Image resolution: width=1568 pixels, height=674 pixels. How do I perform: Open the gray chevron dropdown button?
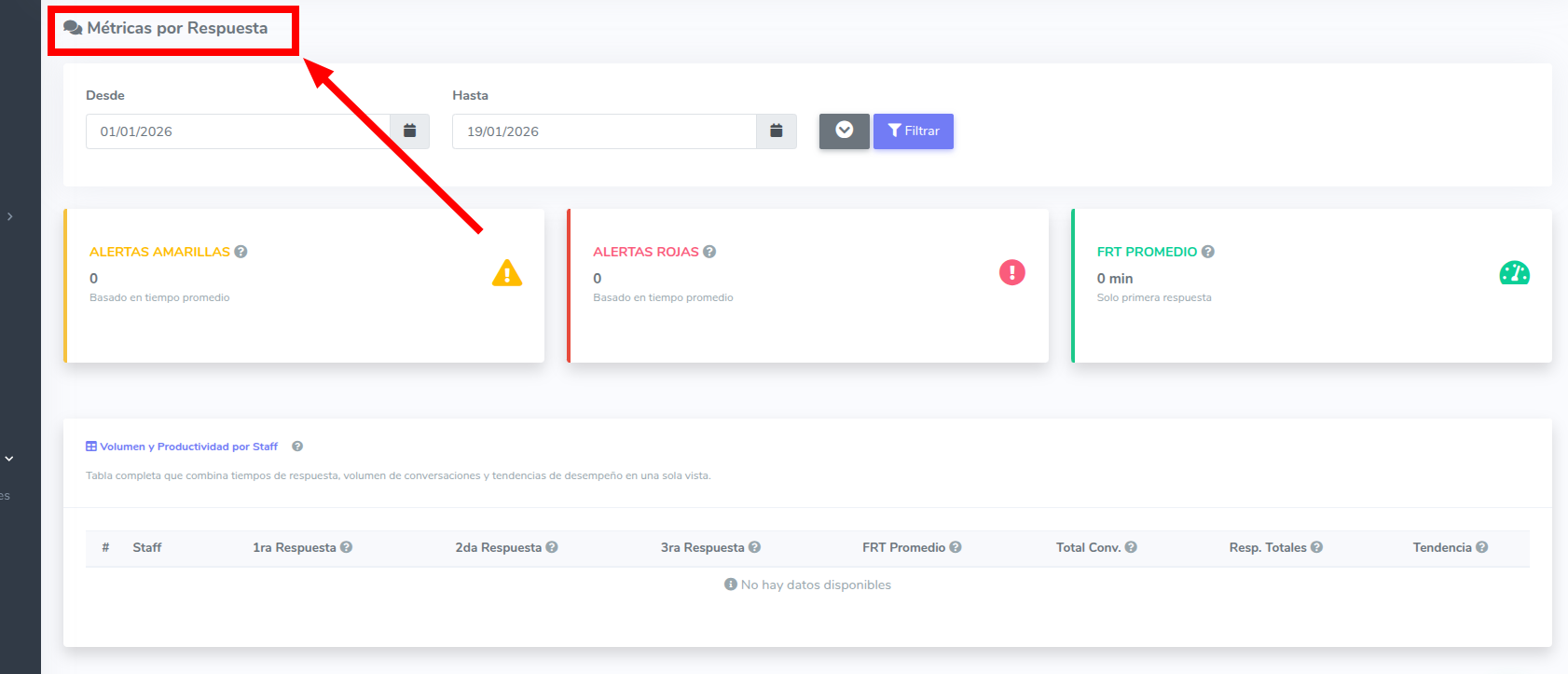844,131
